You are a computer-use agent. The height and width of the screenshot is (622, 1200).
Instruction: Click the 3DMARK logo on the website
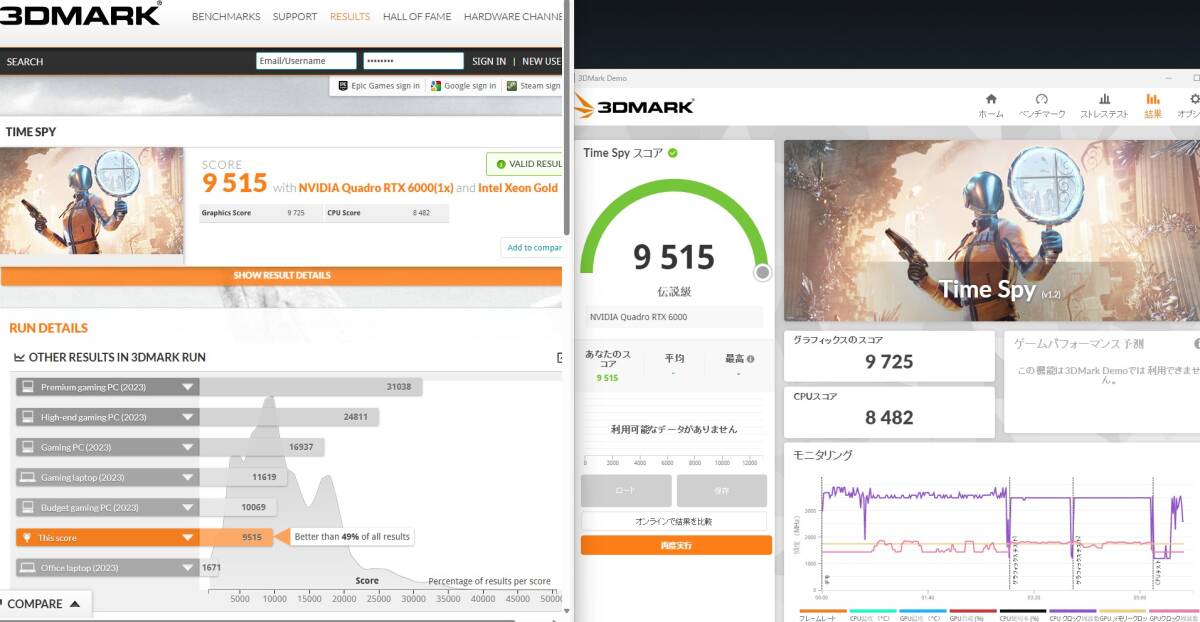tap(80, 15)
